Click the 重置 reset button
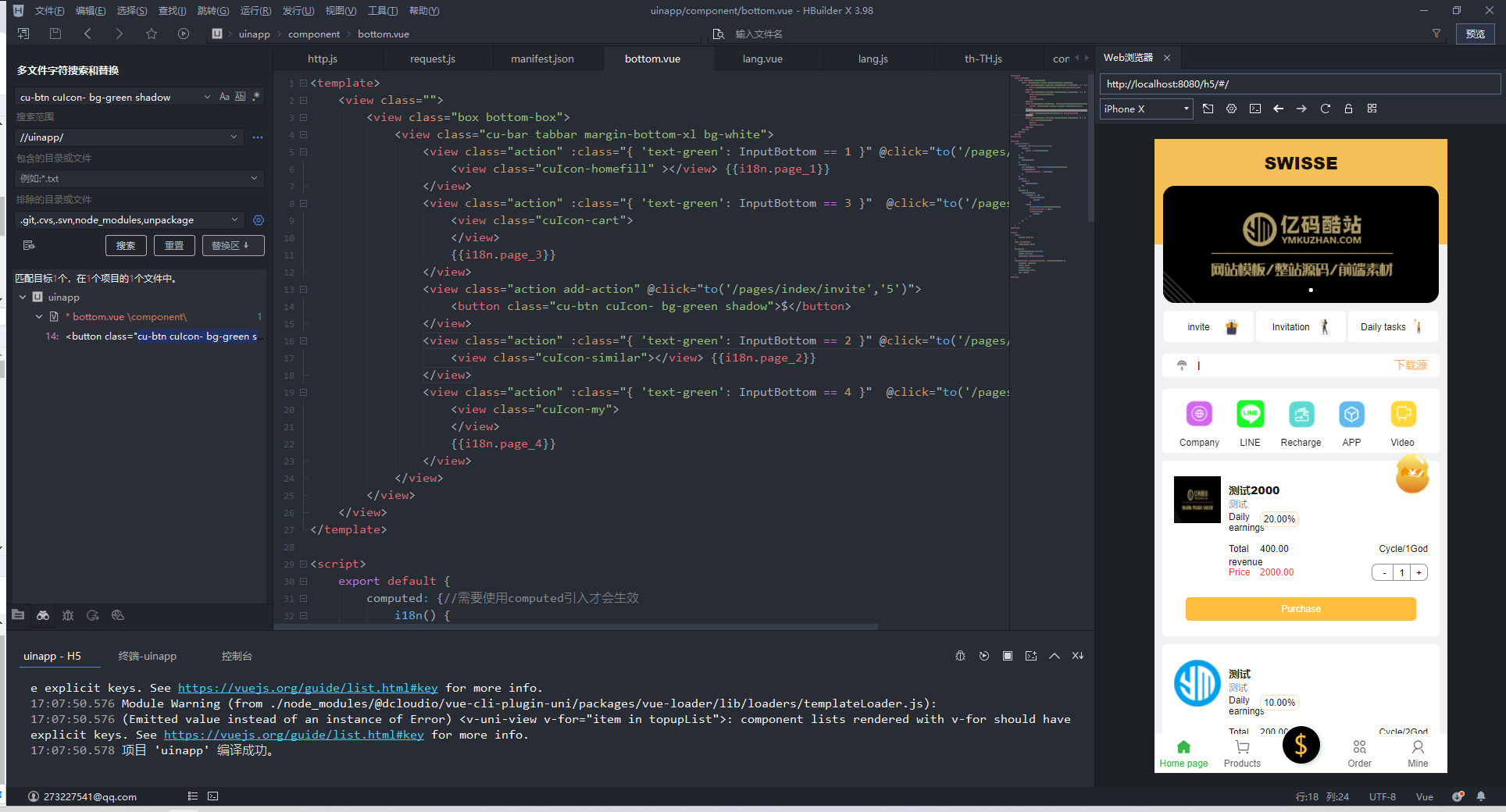This screenshot has height=812, width=1506. 174,245
